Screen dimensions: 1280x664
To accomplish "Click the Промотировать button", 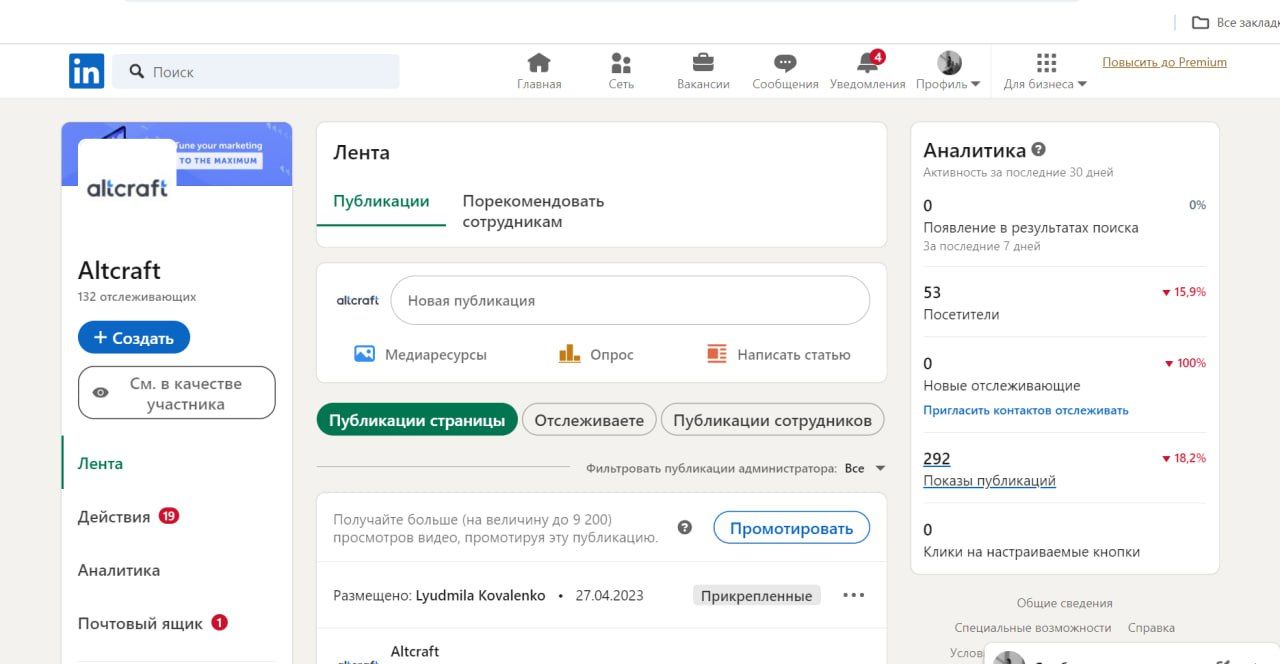I will [791, 528].
